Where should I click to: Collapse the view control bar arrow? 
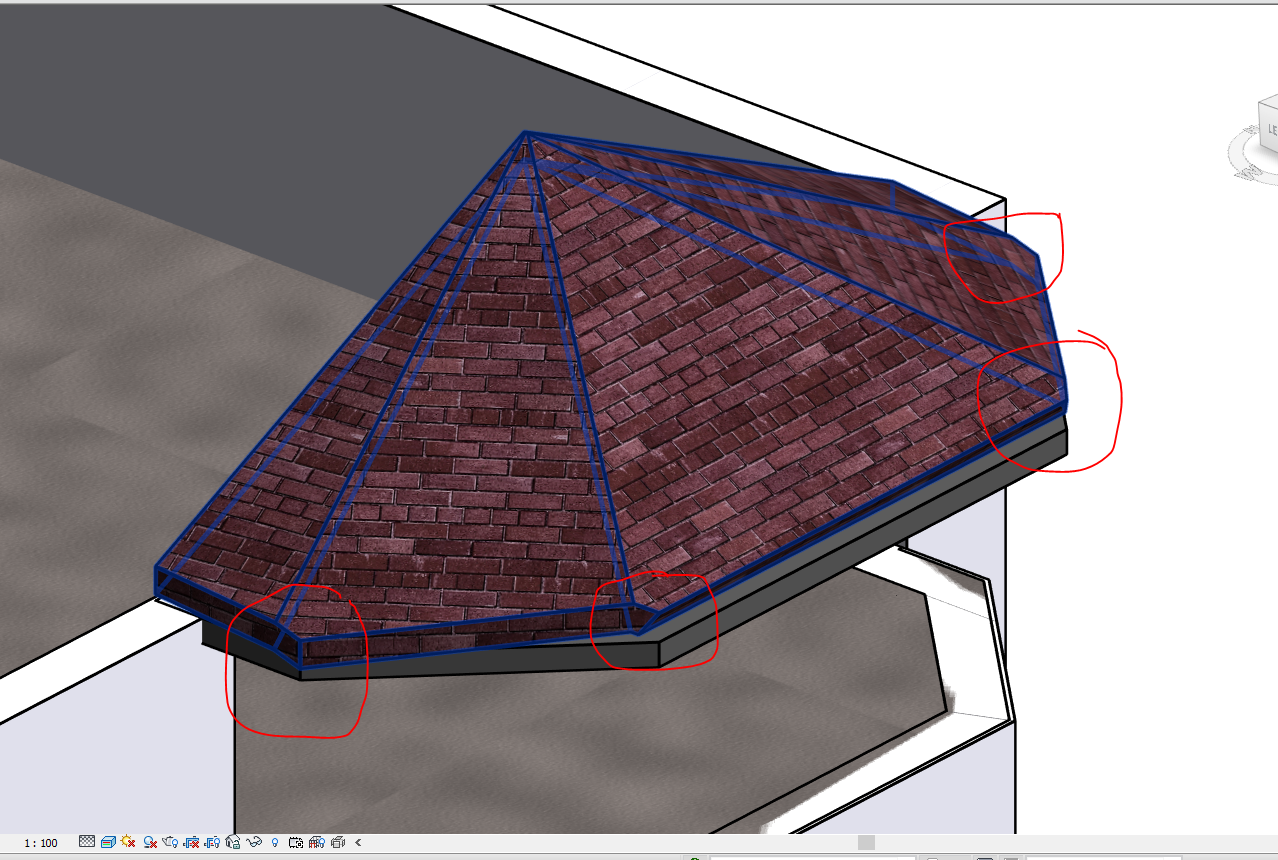tap(358, 842)
